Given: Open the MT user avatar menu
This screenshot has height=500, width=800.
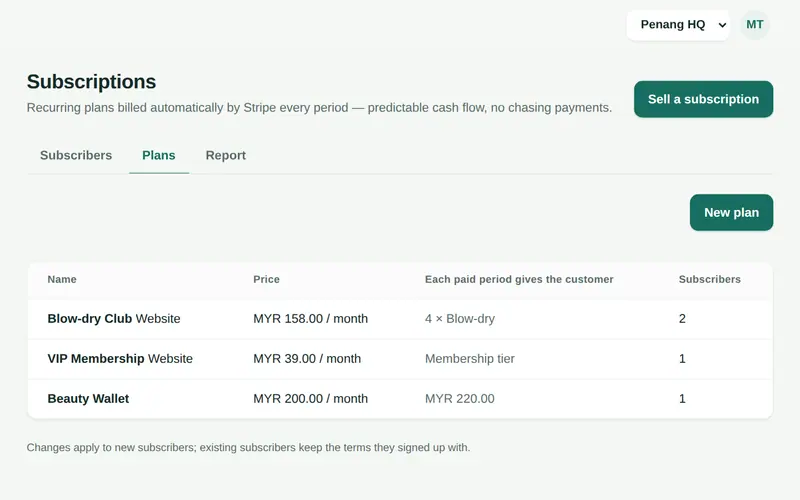Looking at the screenshot, I should pyautogui.click(x=755, y=24).
